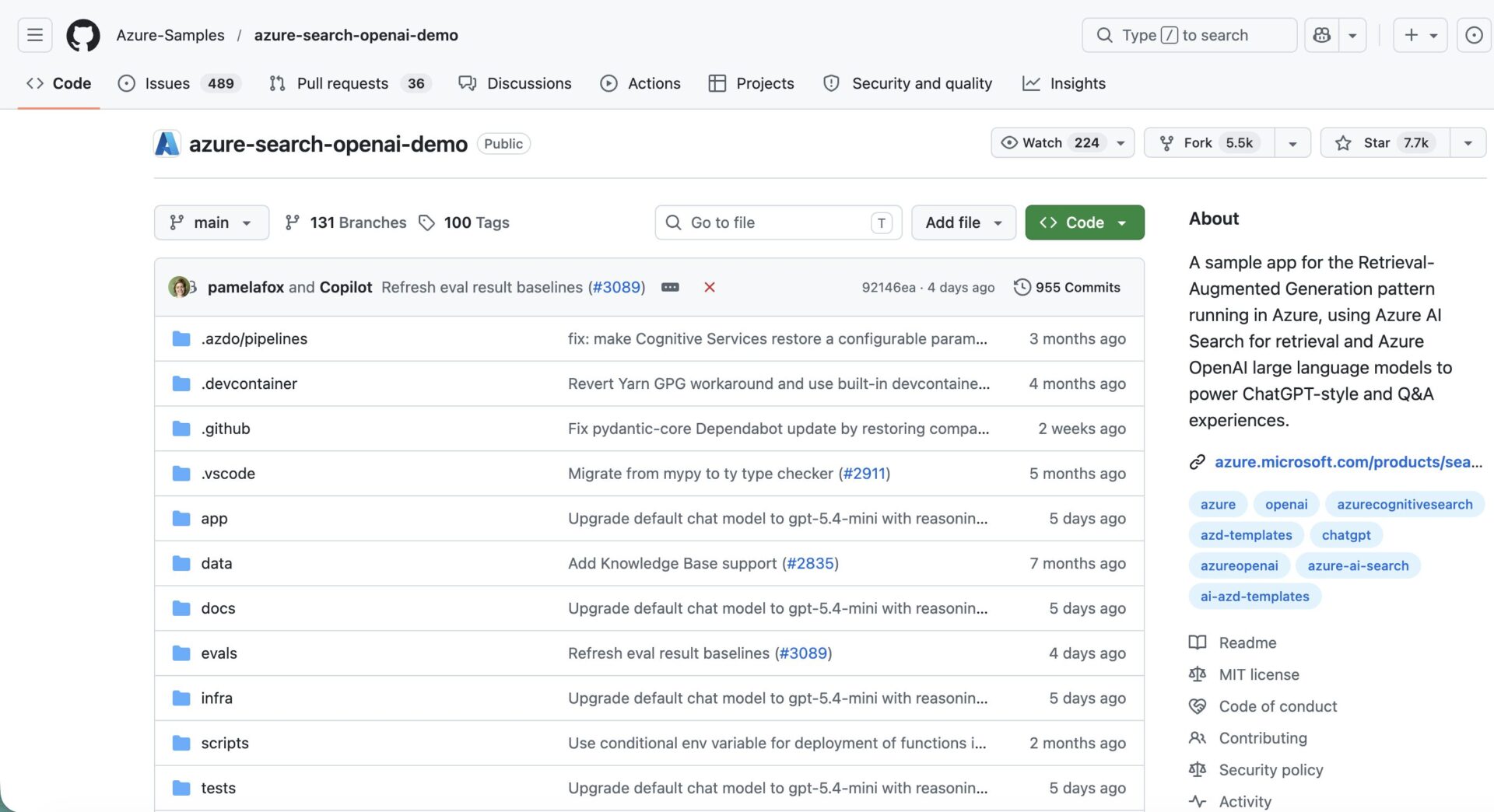
Task: Open the hamburger navigation menu
Action: [35, 35]
